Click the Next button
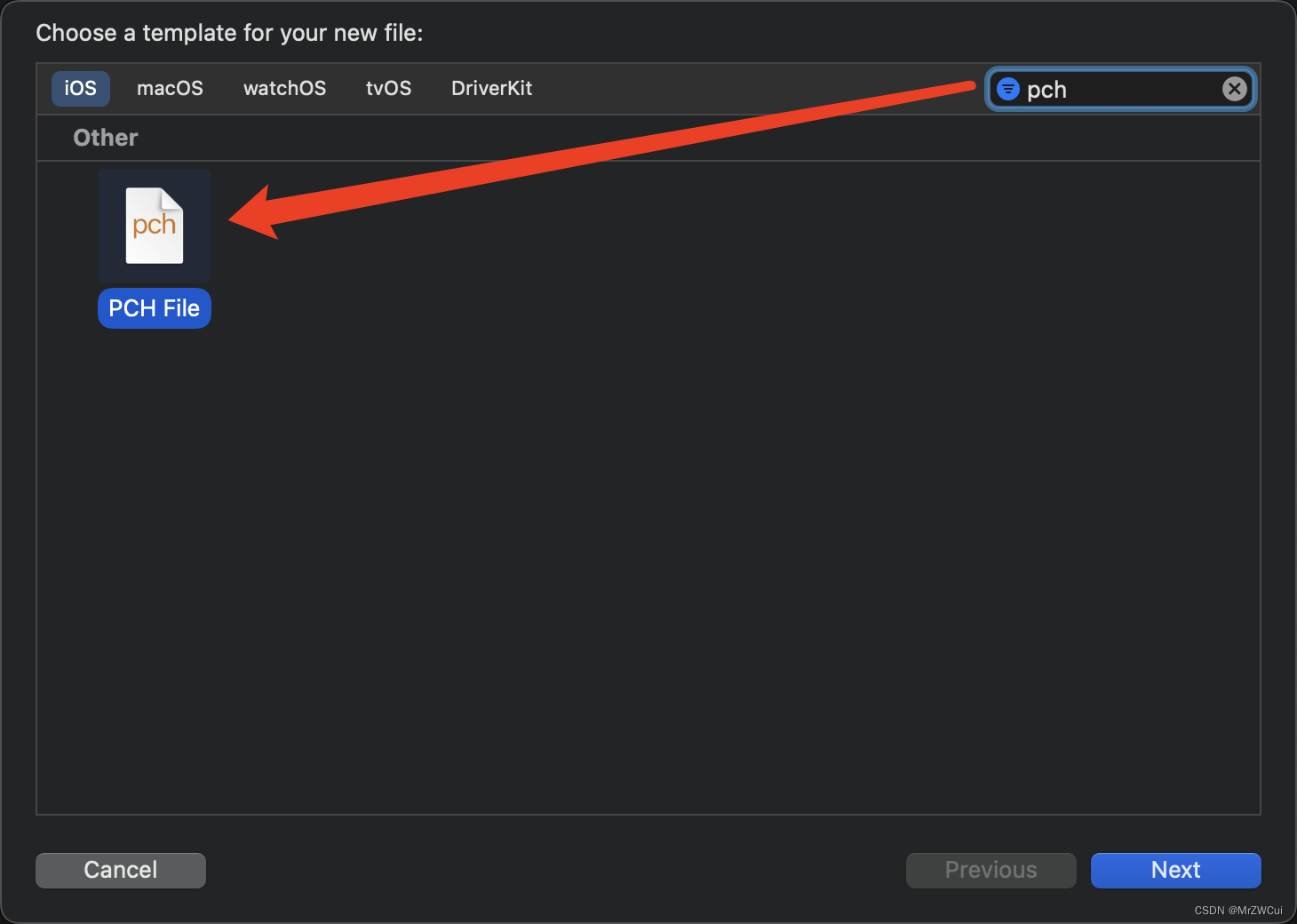The height and width of the screenshot is (924, 1297). coord(1175,870)
